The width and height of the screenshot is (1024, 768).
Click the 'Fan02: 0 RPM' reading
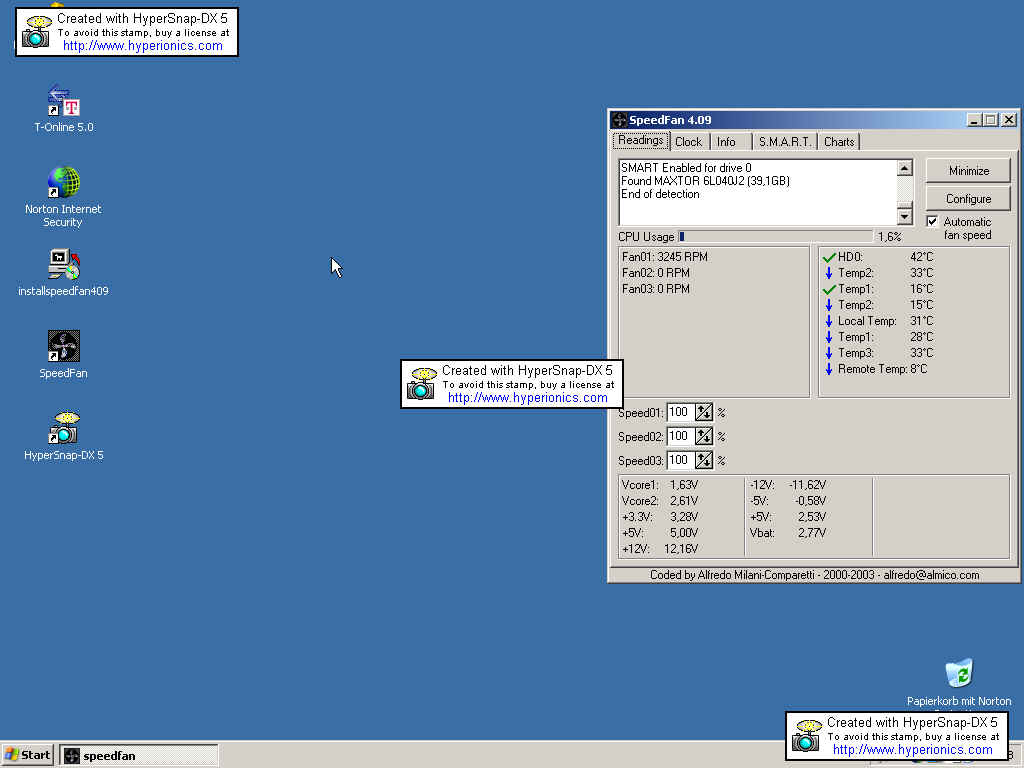(x=655, y=273)
